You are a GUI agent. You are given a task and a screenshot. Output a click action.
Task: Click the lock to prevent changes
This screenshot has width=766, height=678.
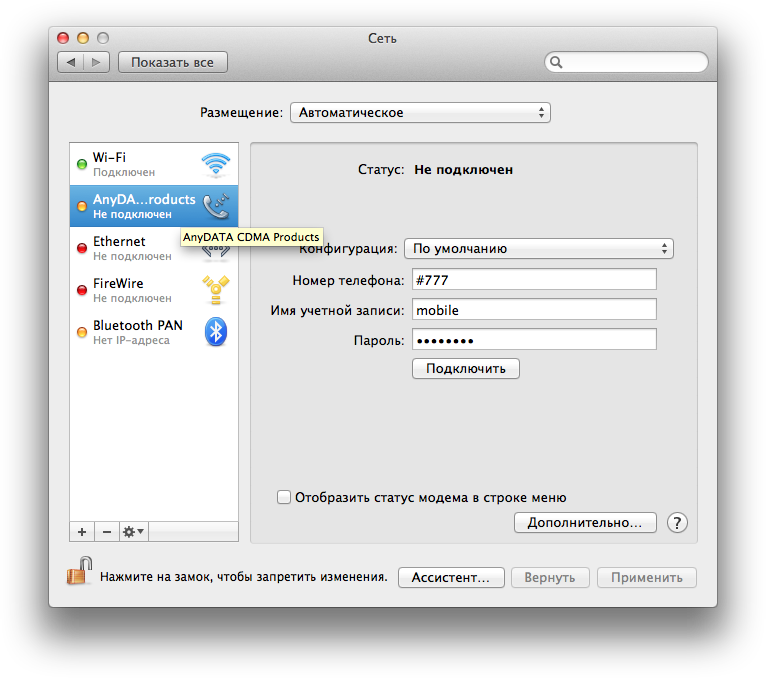pyautogui.click(x=79, y=571)
